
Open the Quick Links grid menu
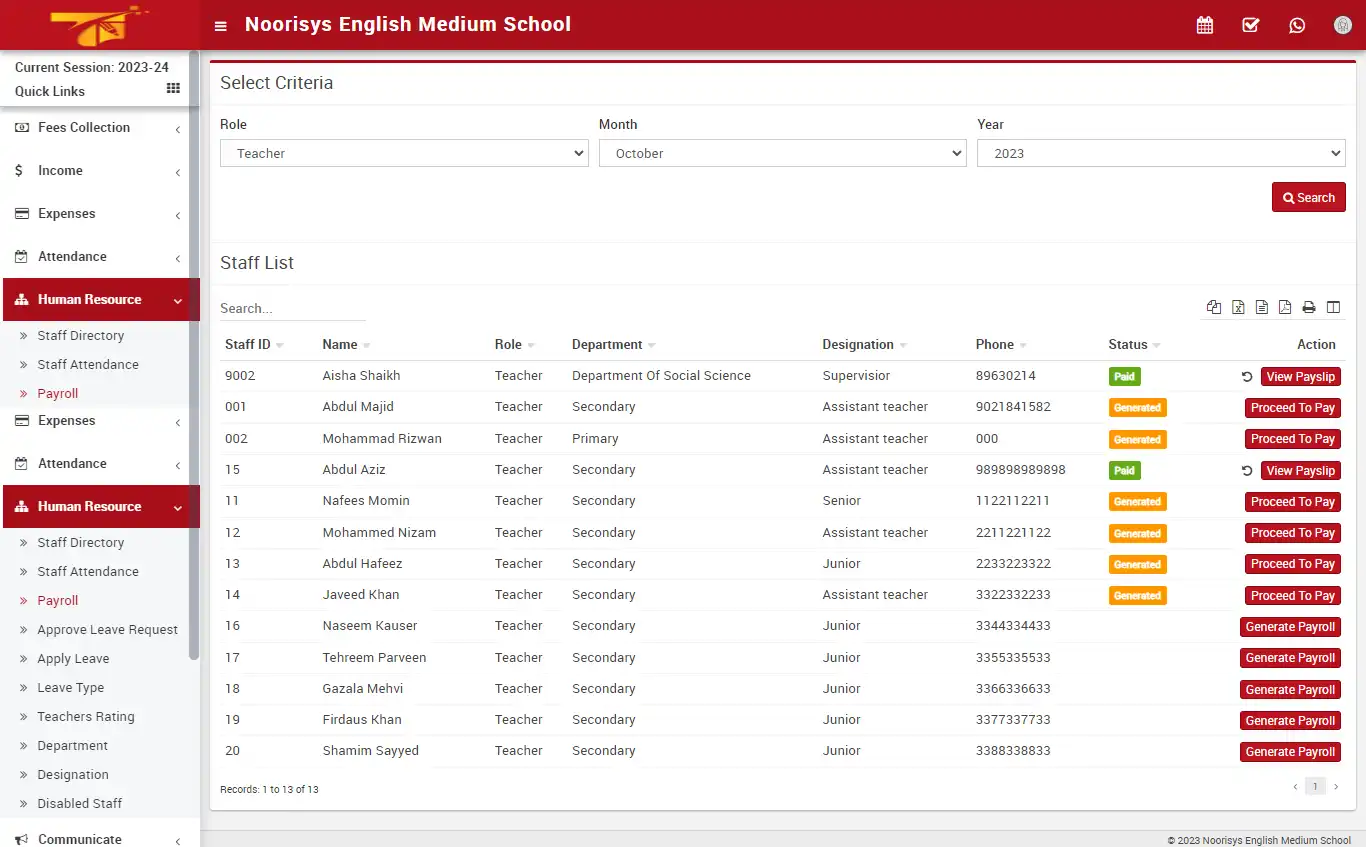pos(172,91)
